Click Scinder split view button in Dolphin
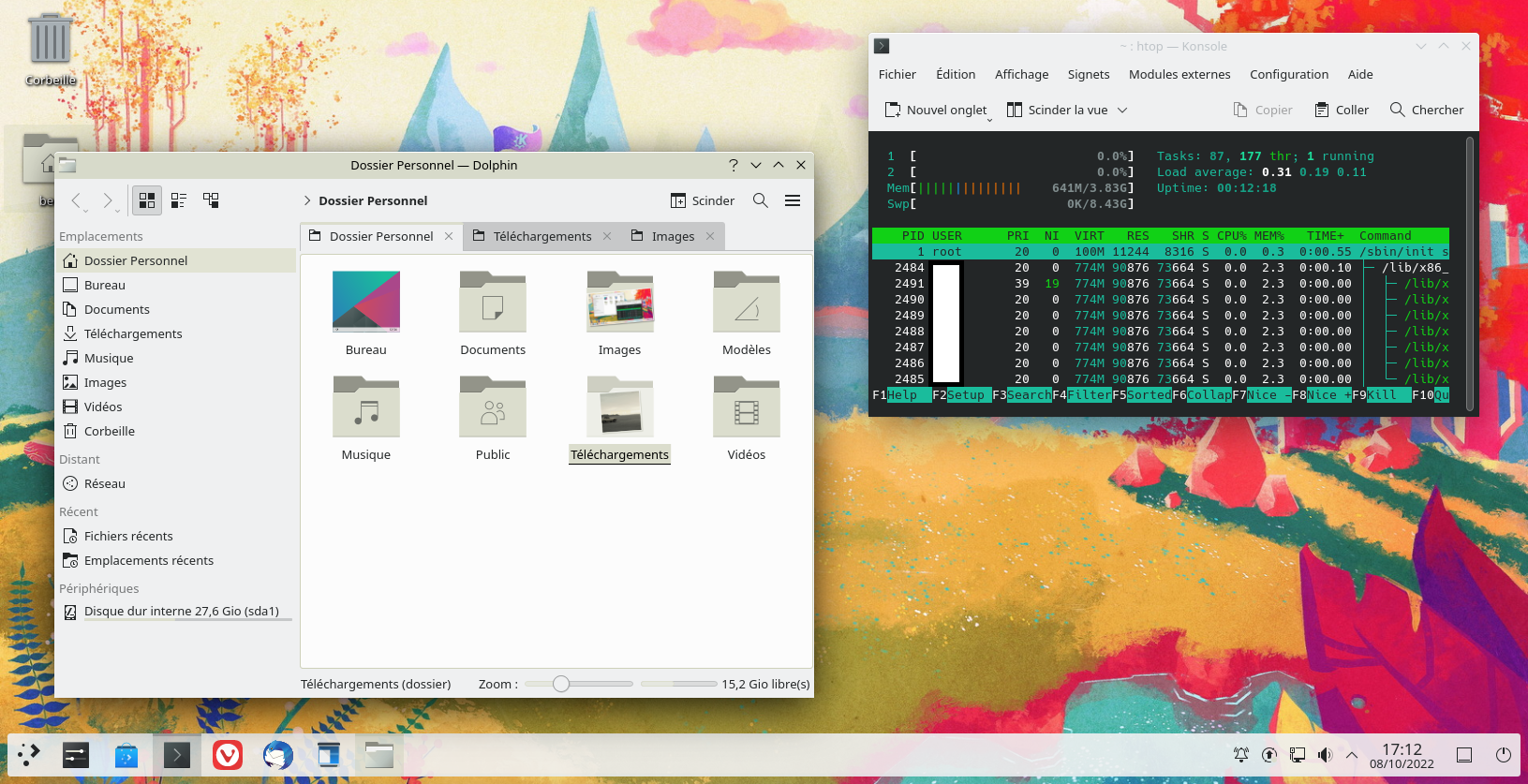The image size is (1528, 784). point(703,200)
